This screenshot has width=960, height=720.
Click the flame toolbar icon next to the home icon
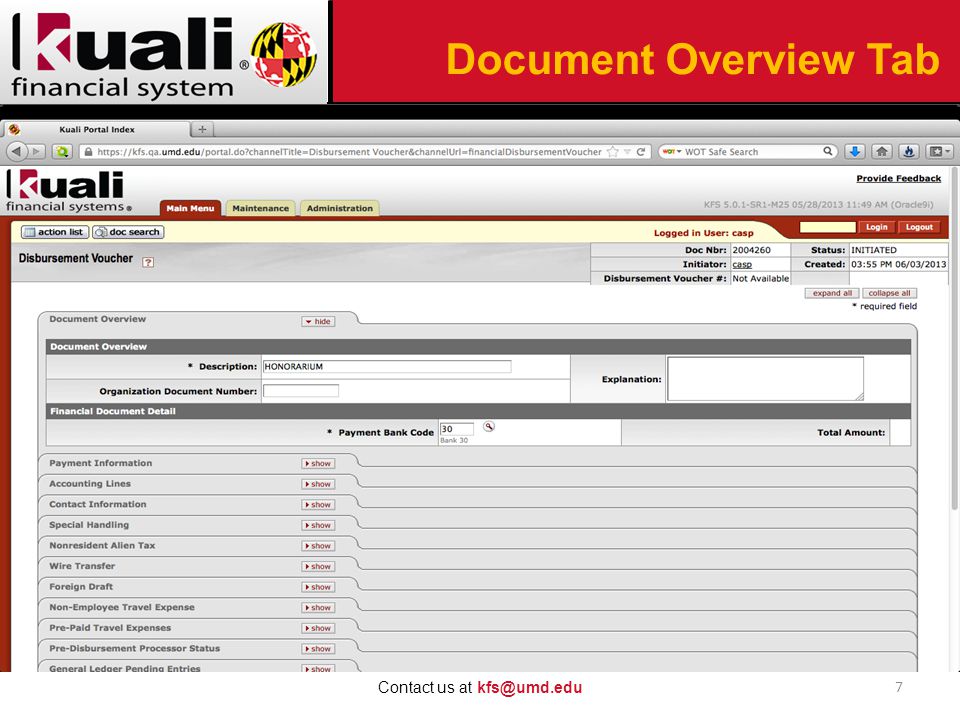click(x=909, y=151)
